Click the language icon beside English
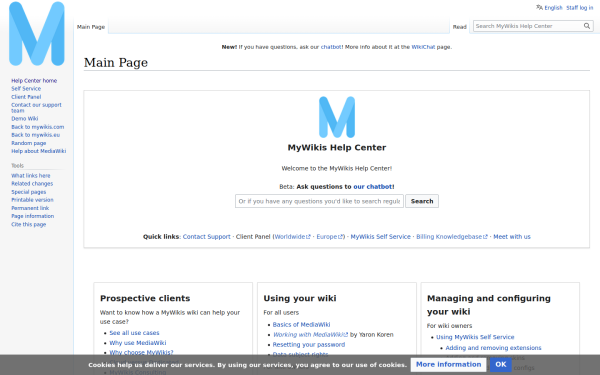The width and height of the screenshot is (600, 375). [x=540, y=7]
